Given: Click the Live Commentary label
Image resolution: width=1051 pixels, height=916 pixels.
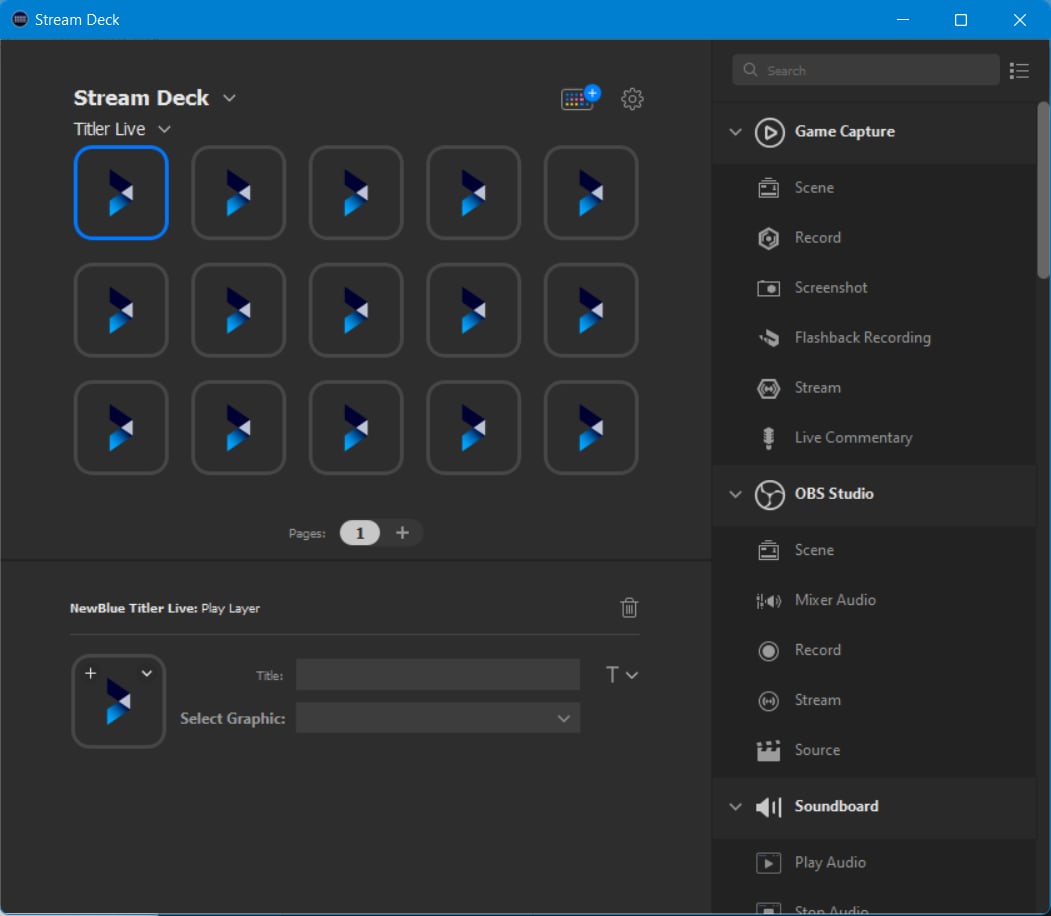Looking at the screenshot, I should tap(853, 438).
